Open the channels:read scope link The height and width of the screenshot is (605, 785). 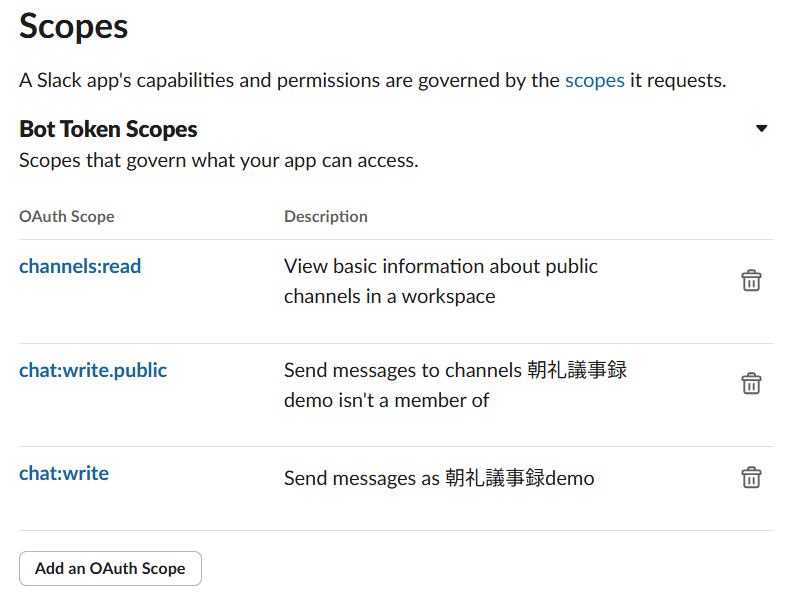[80, 266]
